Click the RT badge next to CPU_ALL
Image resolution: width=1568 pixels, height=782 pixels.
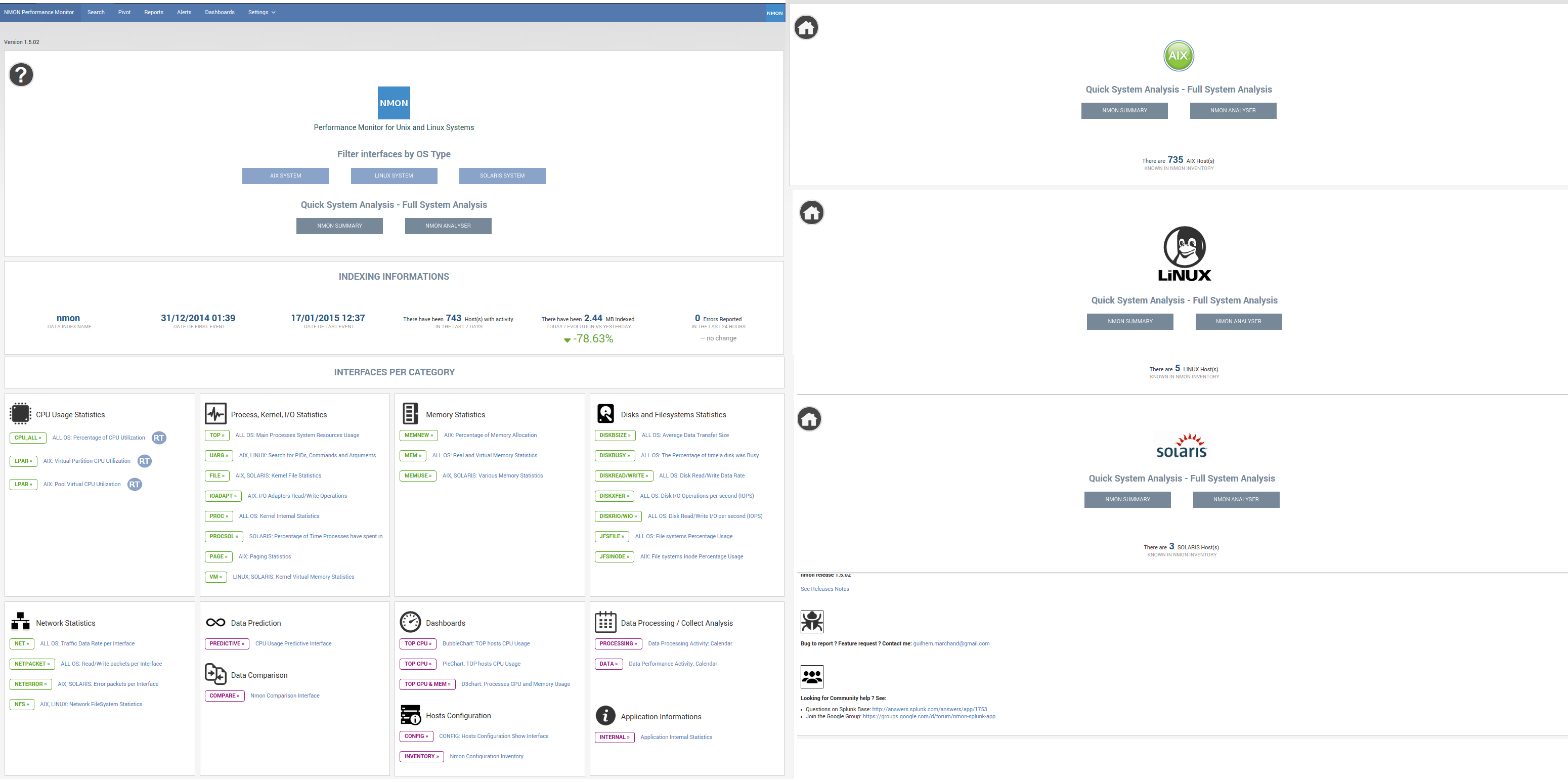coord(158,438)
